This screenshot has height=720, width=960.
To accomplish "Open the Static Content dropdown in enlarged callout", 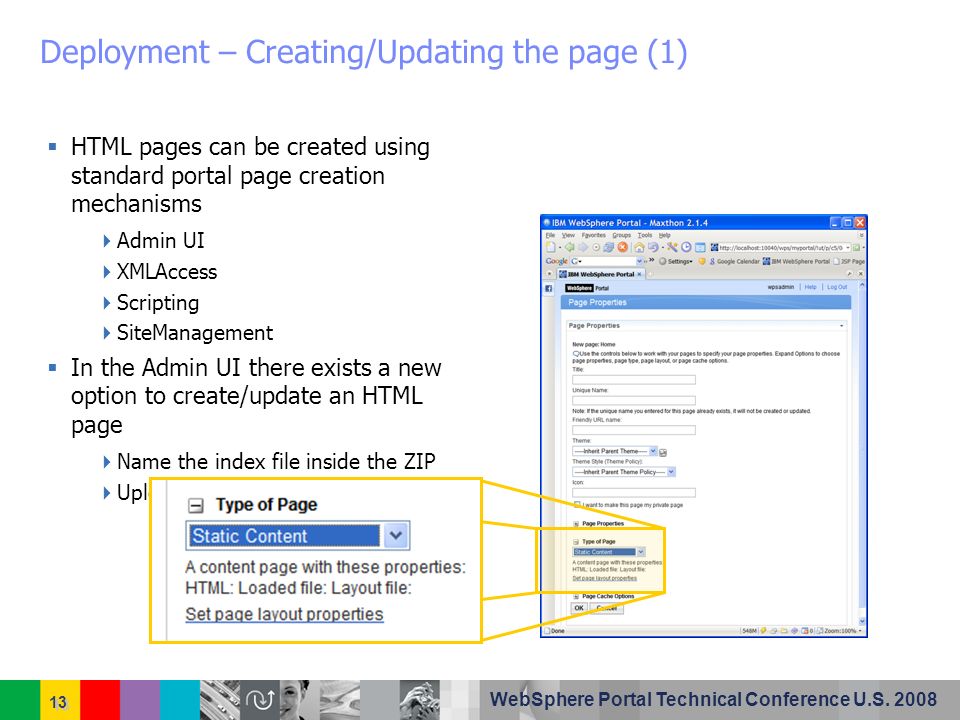I will (298, 536).
